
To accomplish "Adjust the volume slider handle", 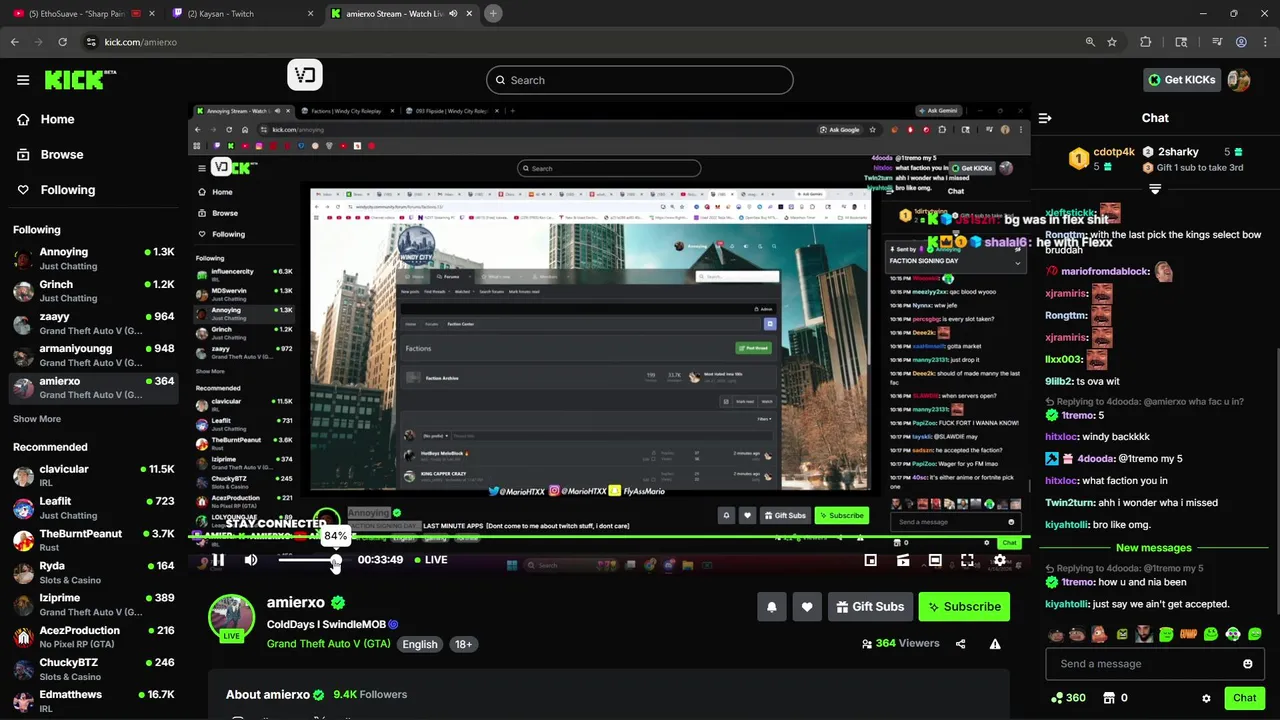I will click(x=336, y=561).
